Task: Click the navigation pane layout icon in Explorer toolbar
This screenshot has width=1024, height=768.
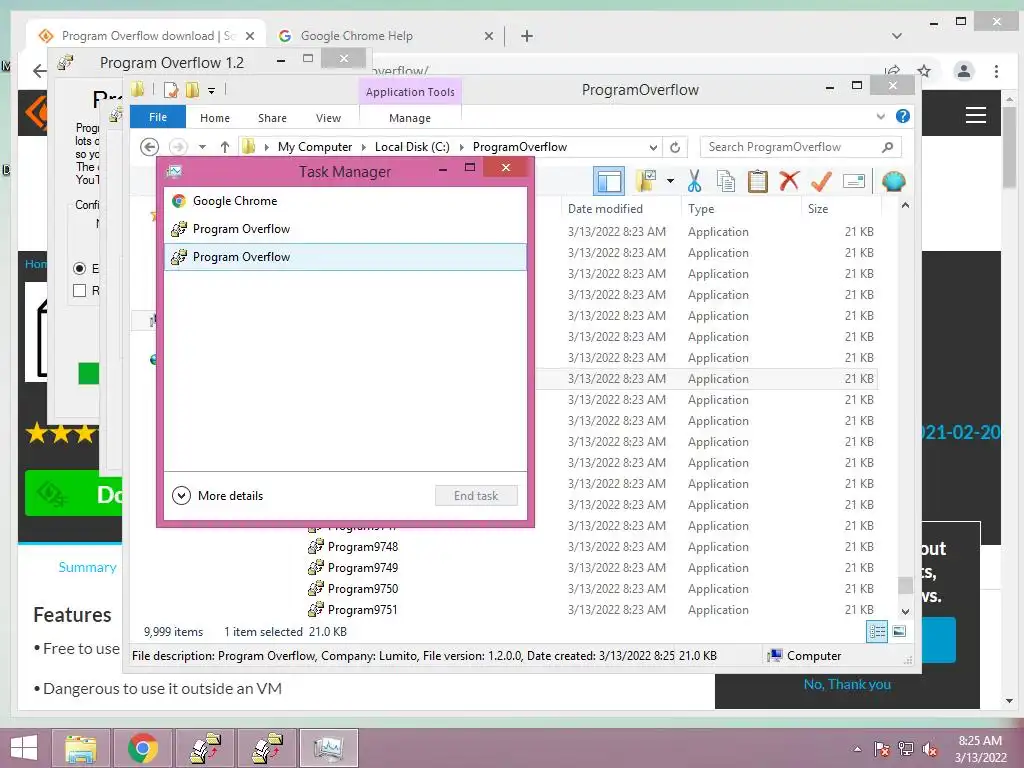Action: [609, 181]
